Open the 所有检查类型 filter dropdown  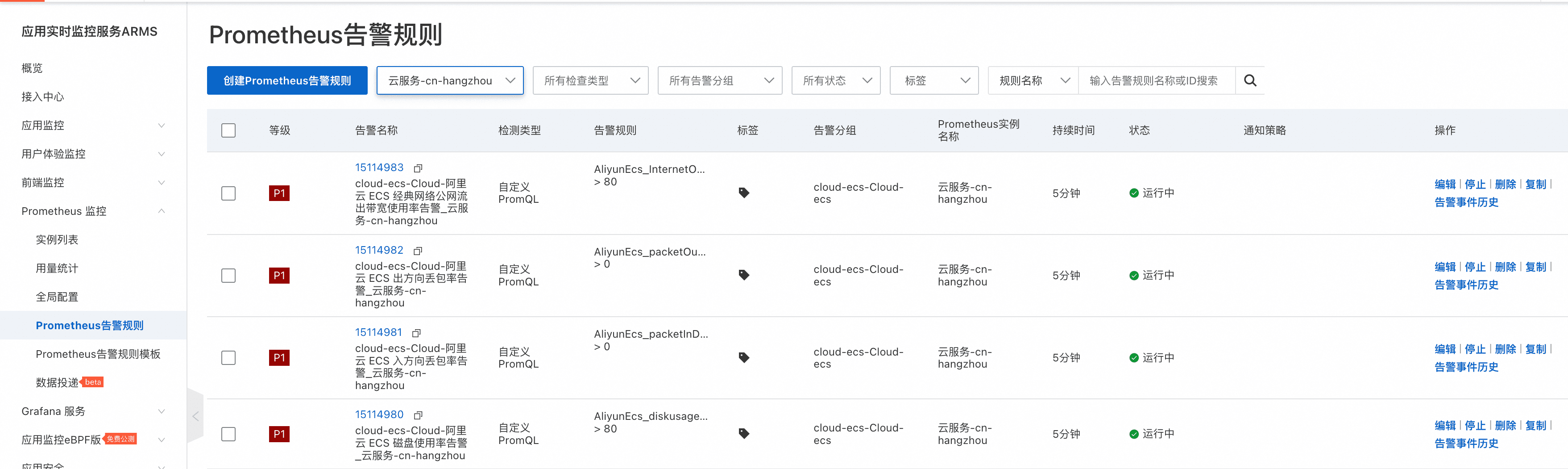590,80
